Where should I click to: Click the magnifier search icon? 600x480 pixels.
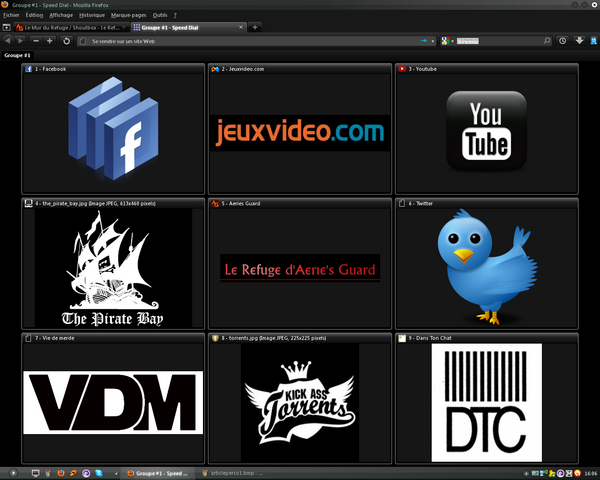[547, 41]
